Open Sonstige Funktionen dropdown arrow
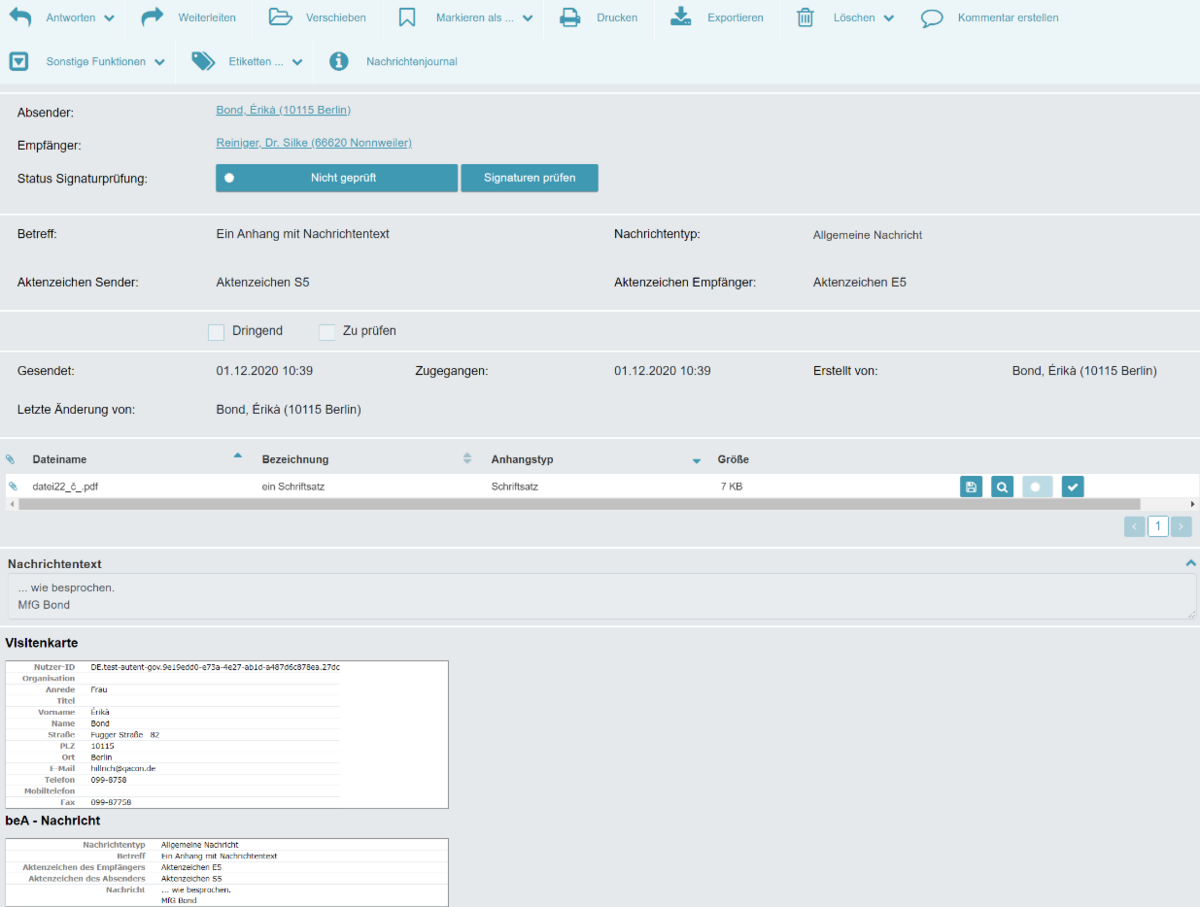 click(x=159, y=62)
